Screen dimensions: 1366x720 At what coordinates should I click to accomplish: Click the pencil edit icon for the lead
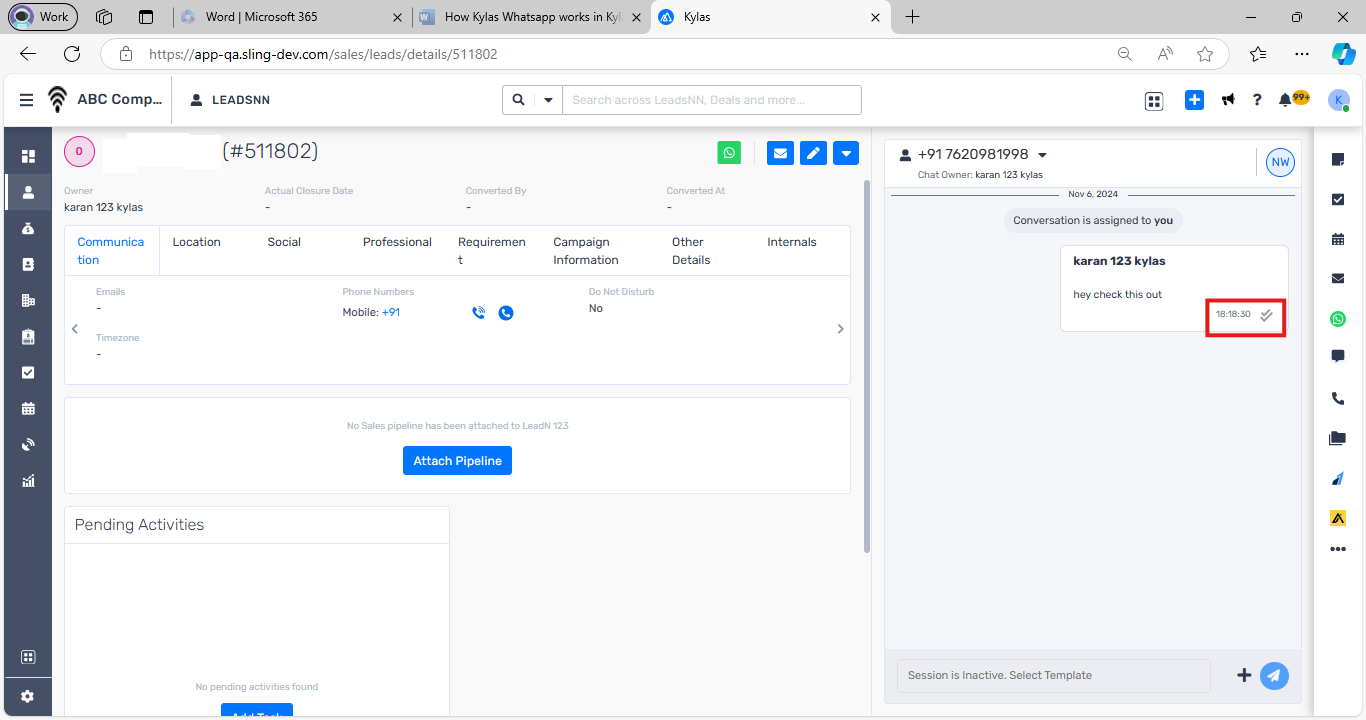click(813, 153)
